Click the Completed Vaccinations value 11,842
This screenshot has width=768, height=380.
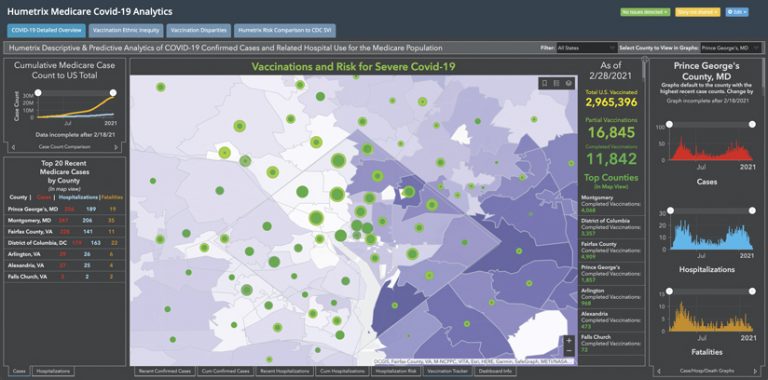(611, 159)
